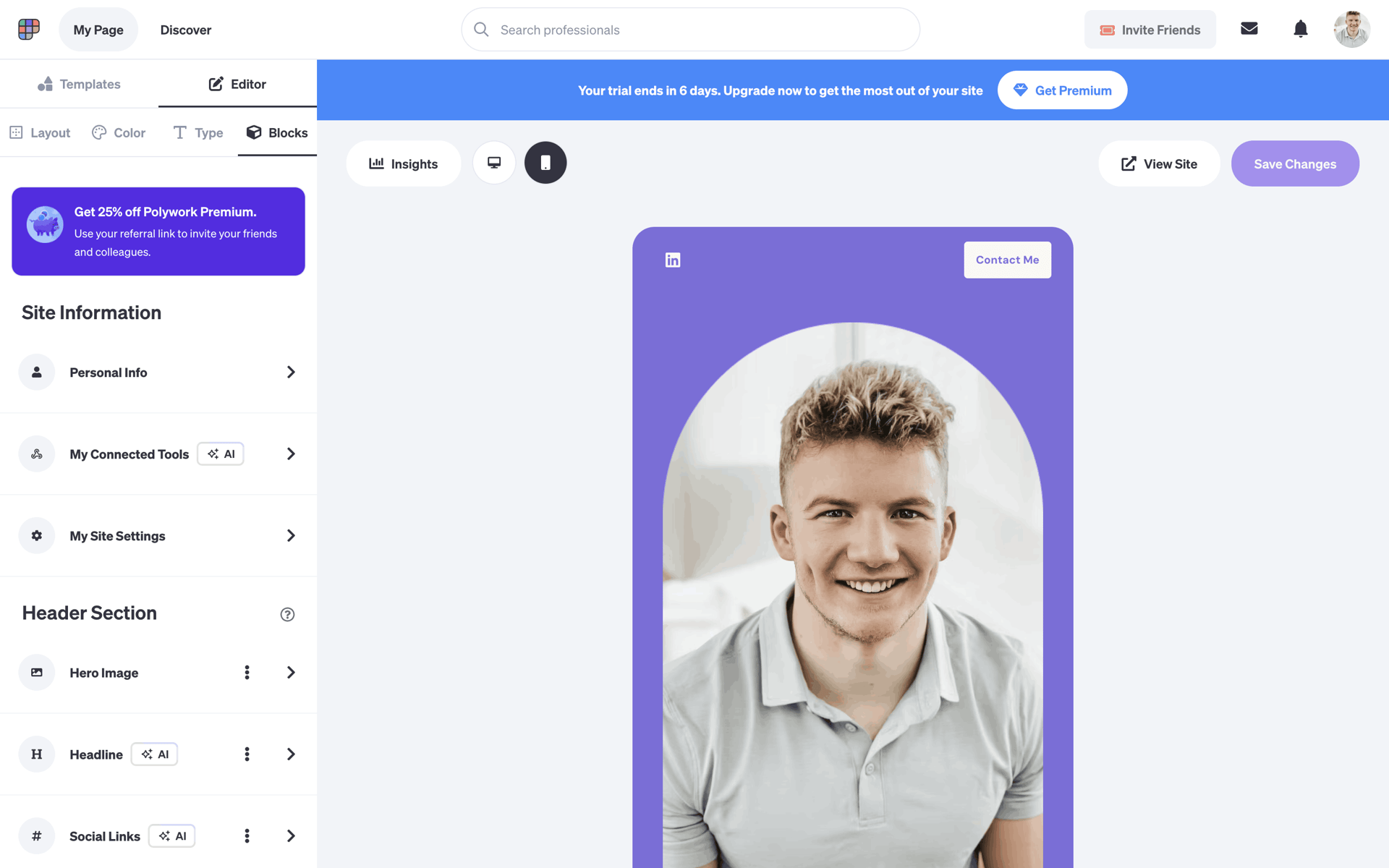Click the Get Premium button
The width and height of the screenshot is (1389, 868).
coord(1062,90)
